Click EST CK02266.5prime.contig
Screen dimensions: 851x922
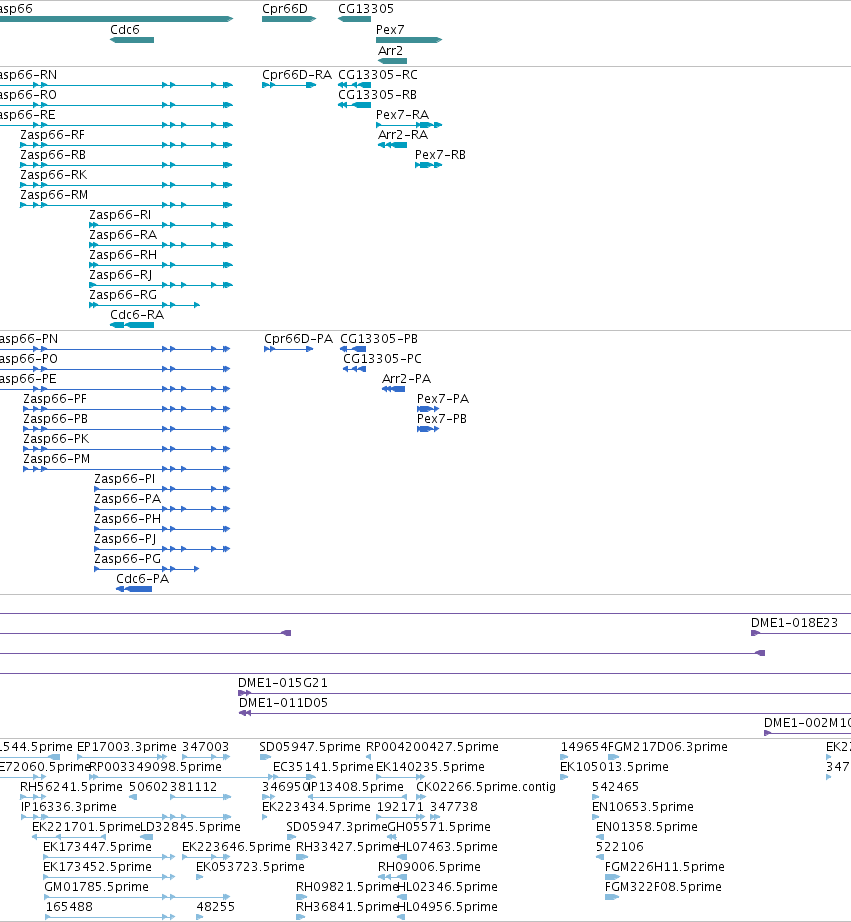point(486,787)
